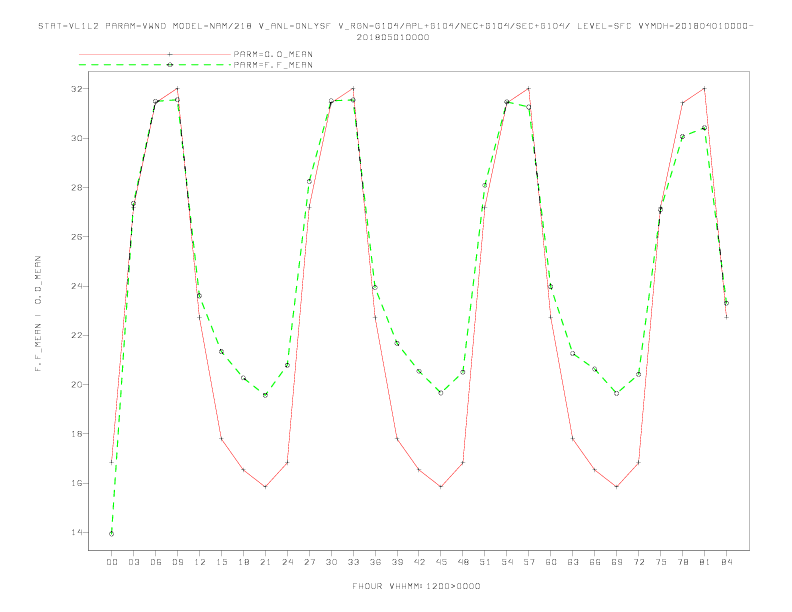Select red O.O_MEAN peak marker at hour 81
The width and height of the screenshot is (792, 612).
[705, 88]
